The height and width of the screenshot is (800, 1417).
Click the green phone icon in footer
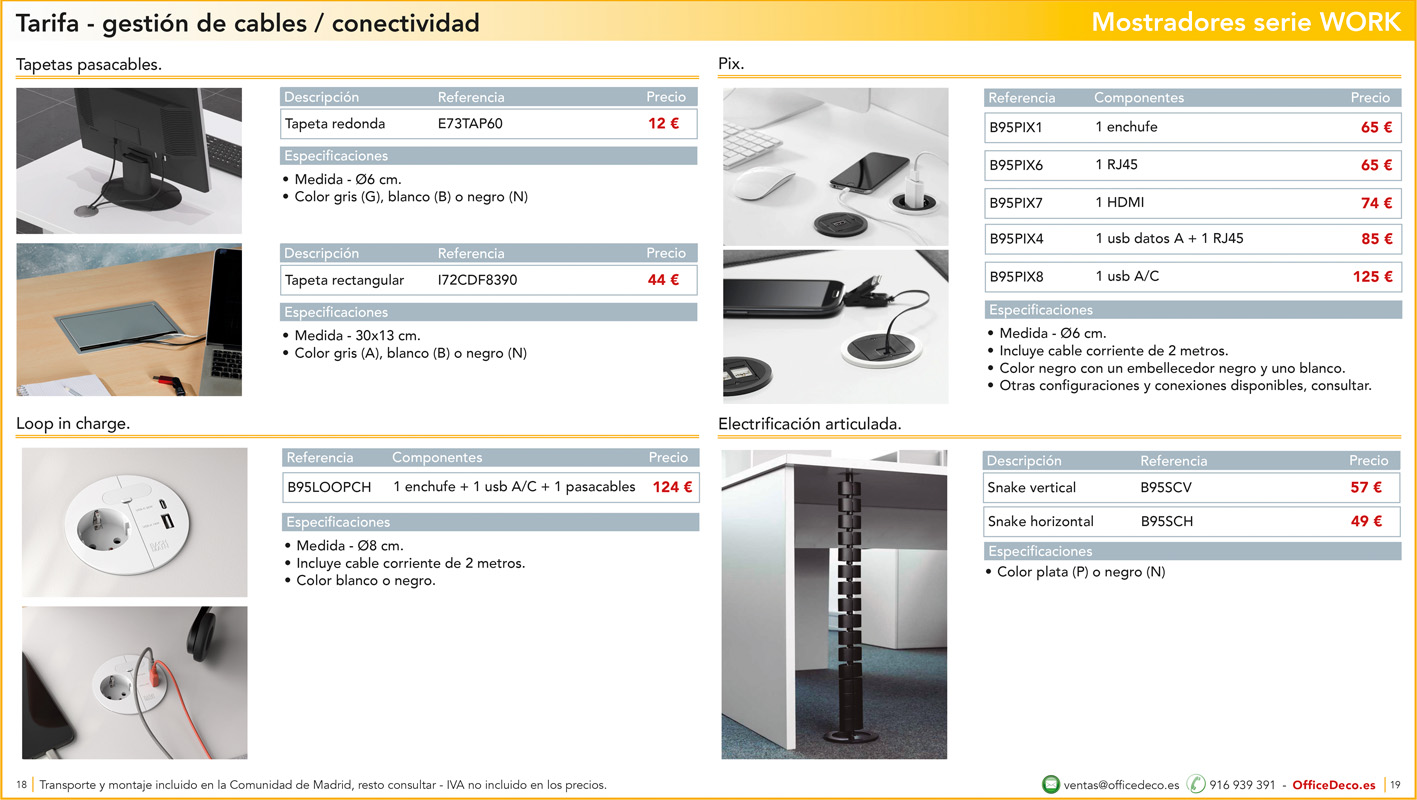pos(1196,785)
